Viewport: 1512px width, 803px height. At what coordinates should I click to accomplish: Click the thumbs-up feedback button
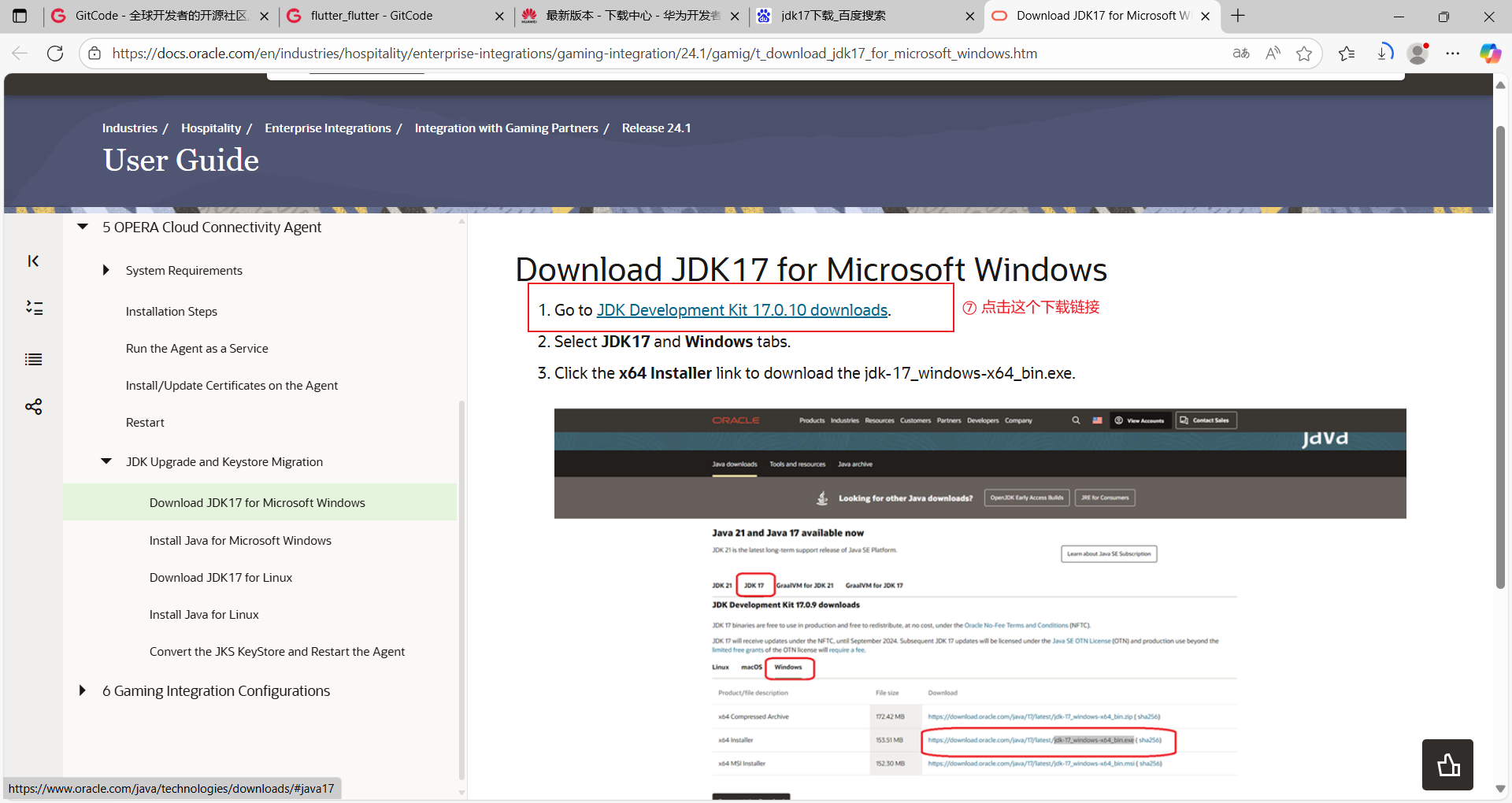coord(1447,764)
